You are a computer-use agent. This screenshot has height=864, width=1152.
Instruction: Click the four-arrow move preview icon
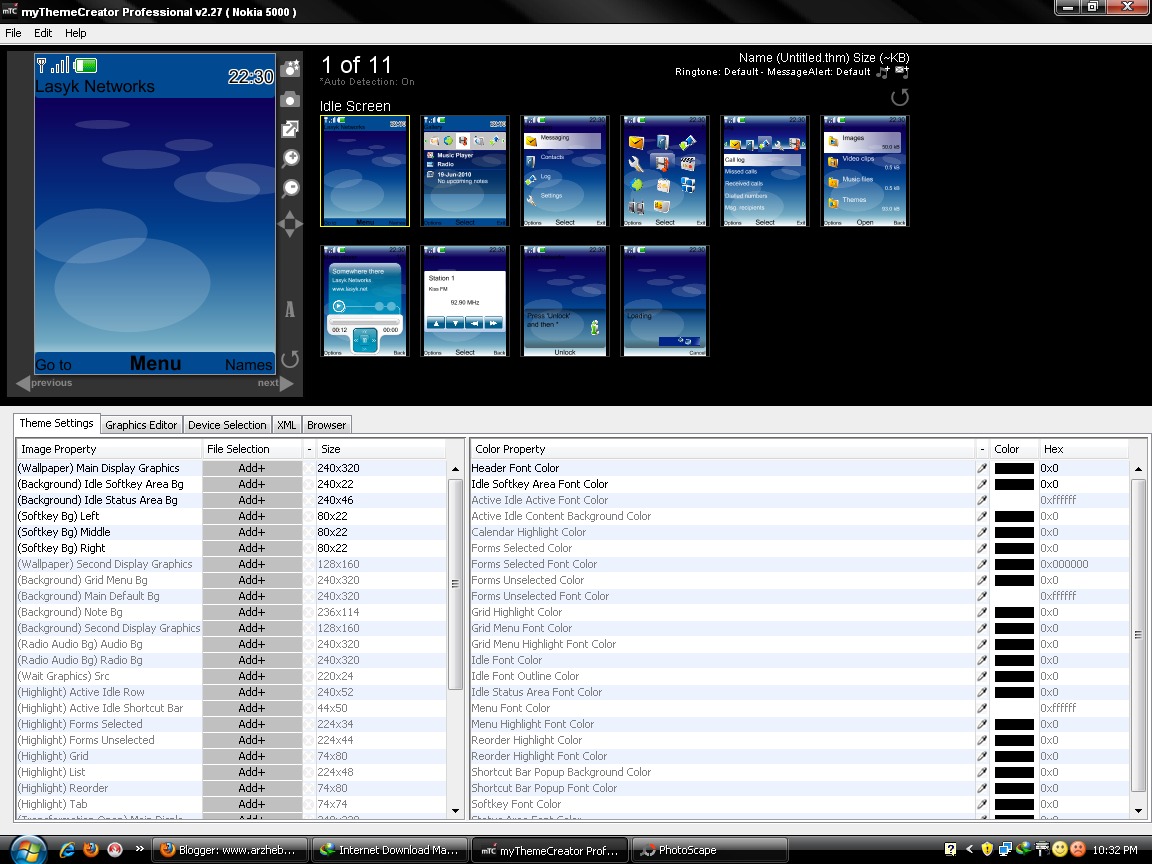[289, 224]
